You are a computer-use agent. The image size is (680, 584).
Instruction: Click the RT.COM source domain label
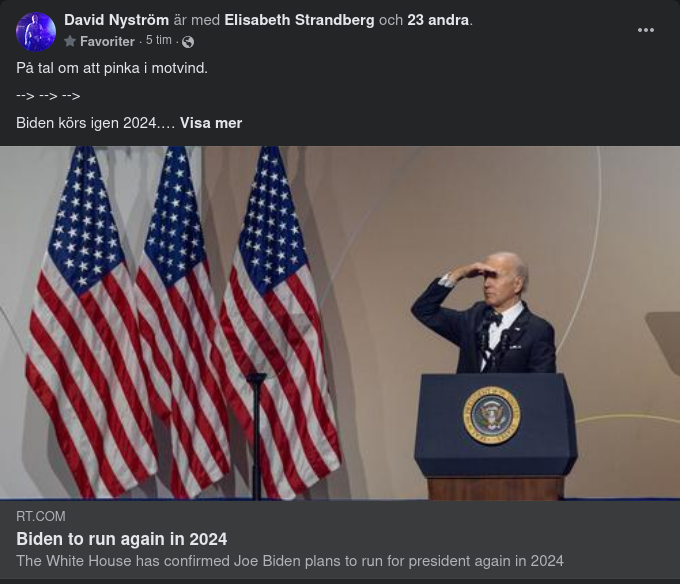[x=41, y=516]
